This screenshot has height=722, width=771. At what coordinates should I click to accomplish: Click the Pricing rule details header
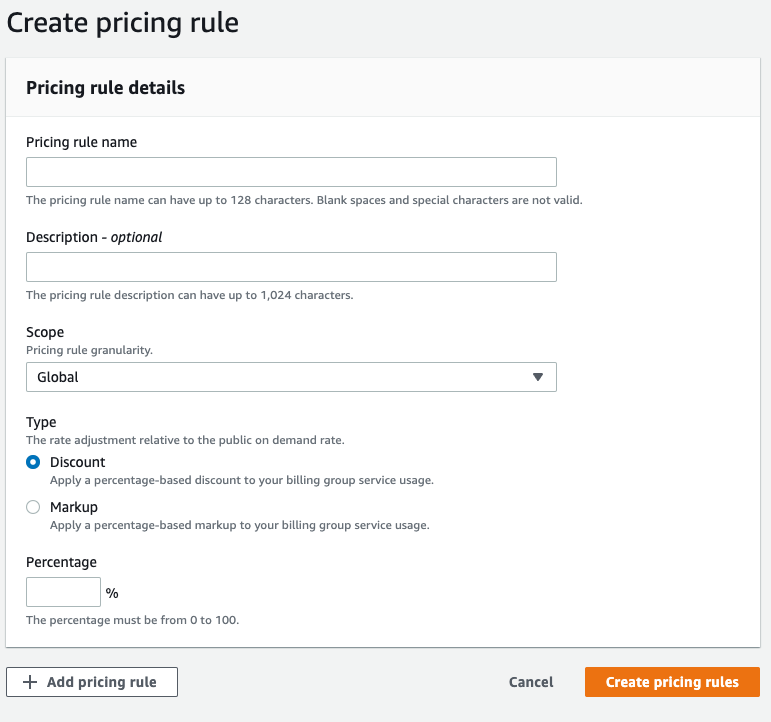pyautogui.click(x=105, y=88)
